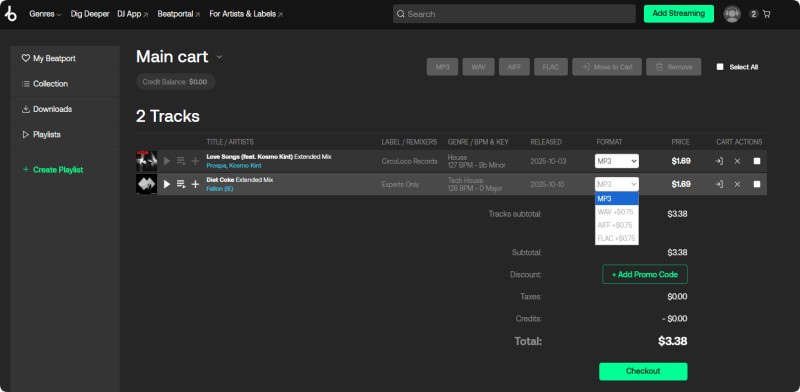Open the Experts Only label

(401, 184)
